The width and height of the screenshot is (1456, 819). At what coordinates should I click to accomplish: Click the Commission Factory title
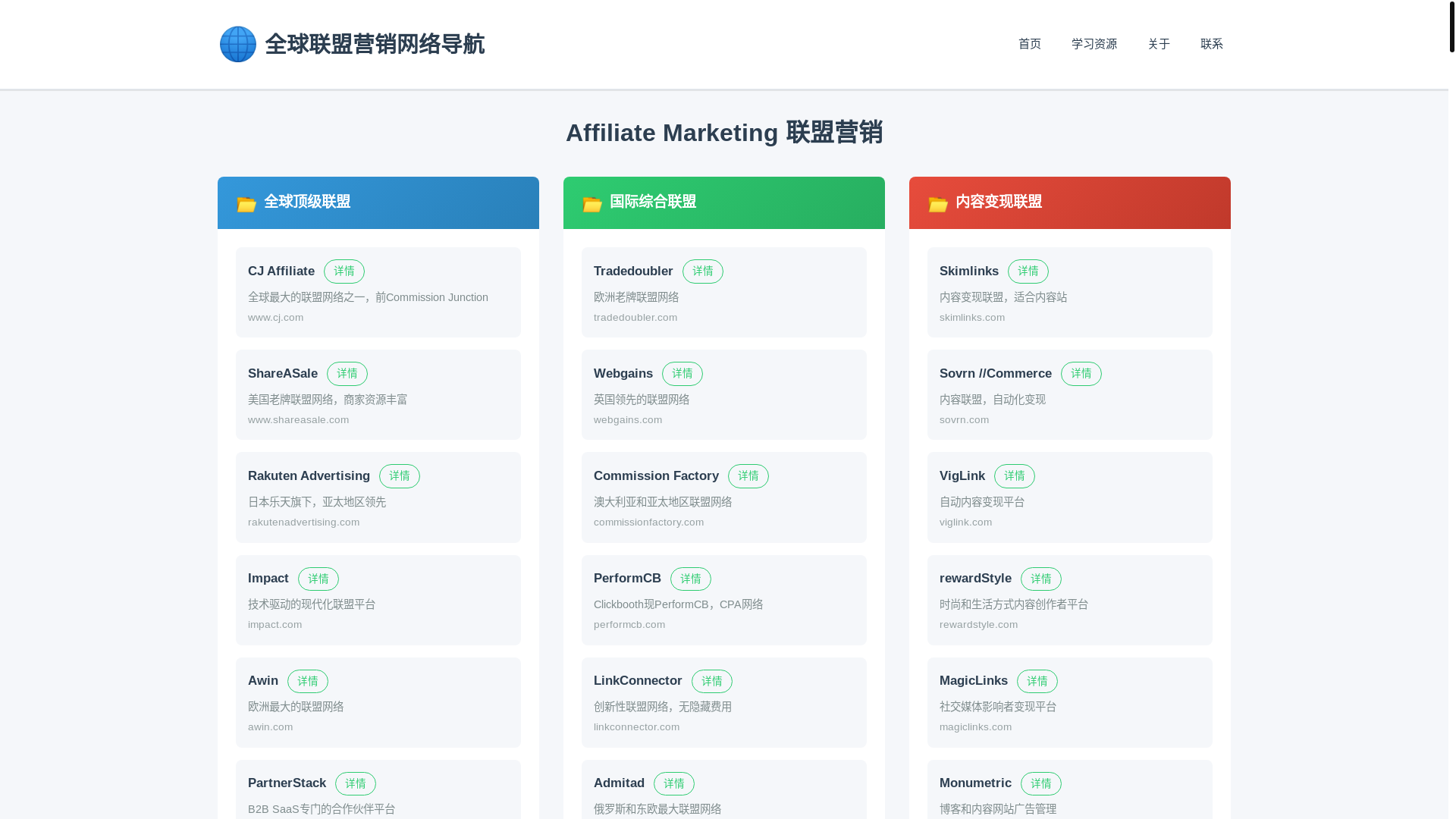[x=656, y=476]
